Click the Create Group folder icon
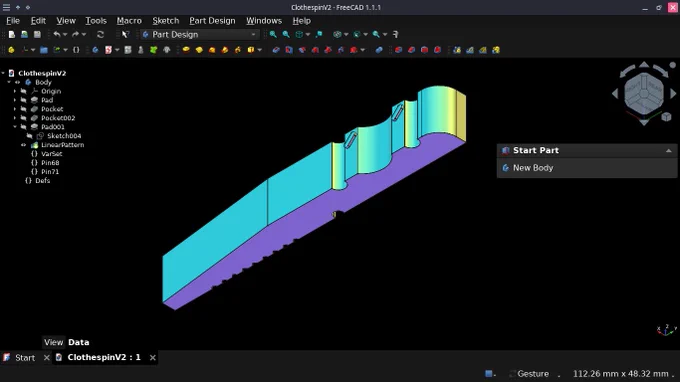Image resolution: width=680 pixels, height=382 pixels. point(44,50)
